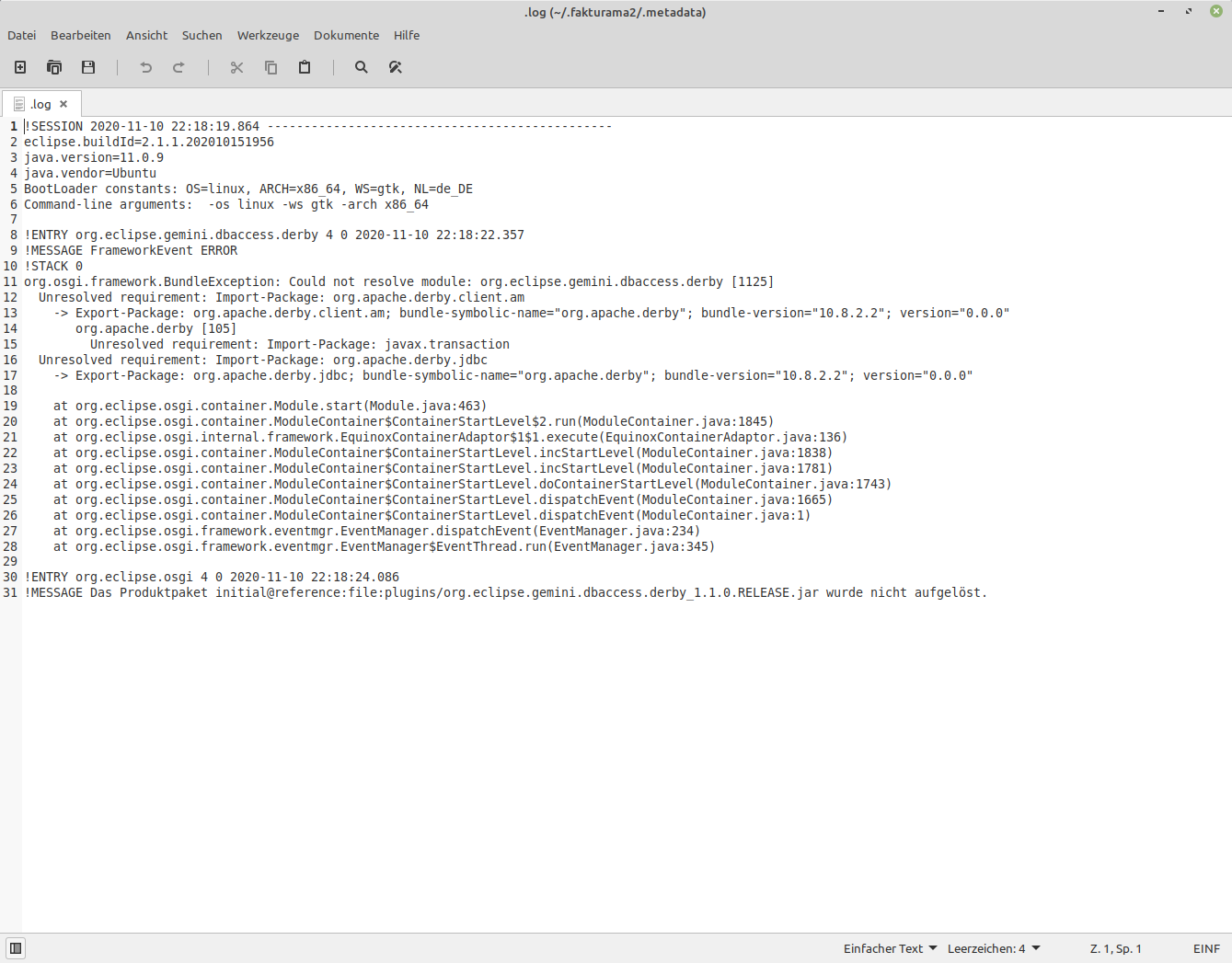Open the Einfacher Text language dropdown
This screenshot has width=1232, height=963.
pos(890,948)
